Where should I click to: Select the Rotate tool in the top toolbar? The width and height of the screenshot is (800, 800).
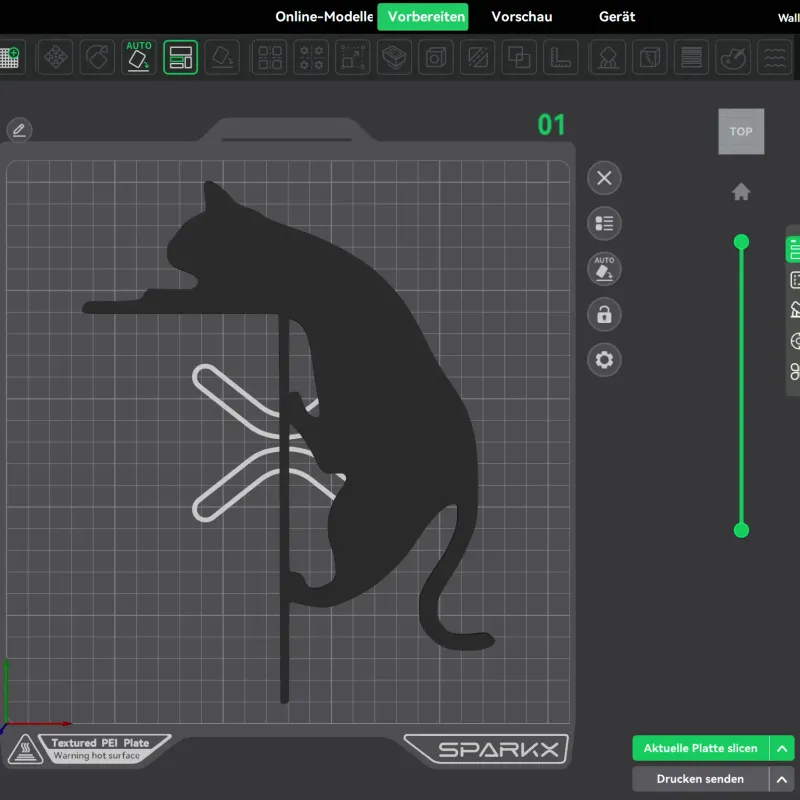click(97, 57)
